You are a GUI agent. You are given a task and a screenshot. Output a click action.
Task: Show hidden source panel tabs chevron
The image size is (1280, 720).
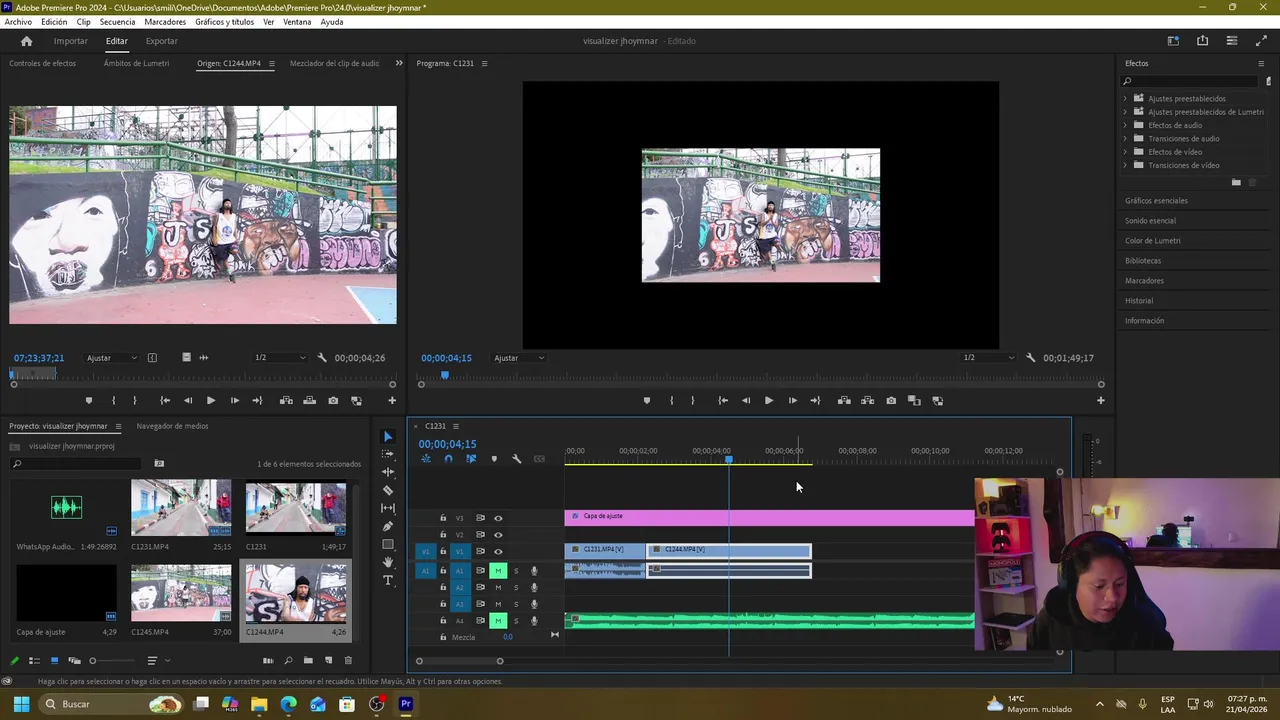click(399, 63)
